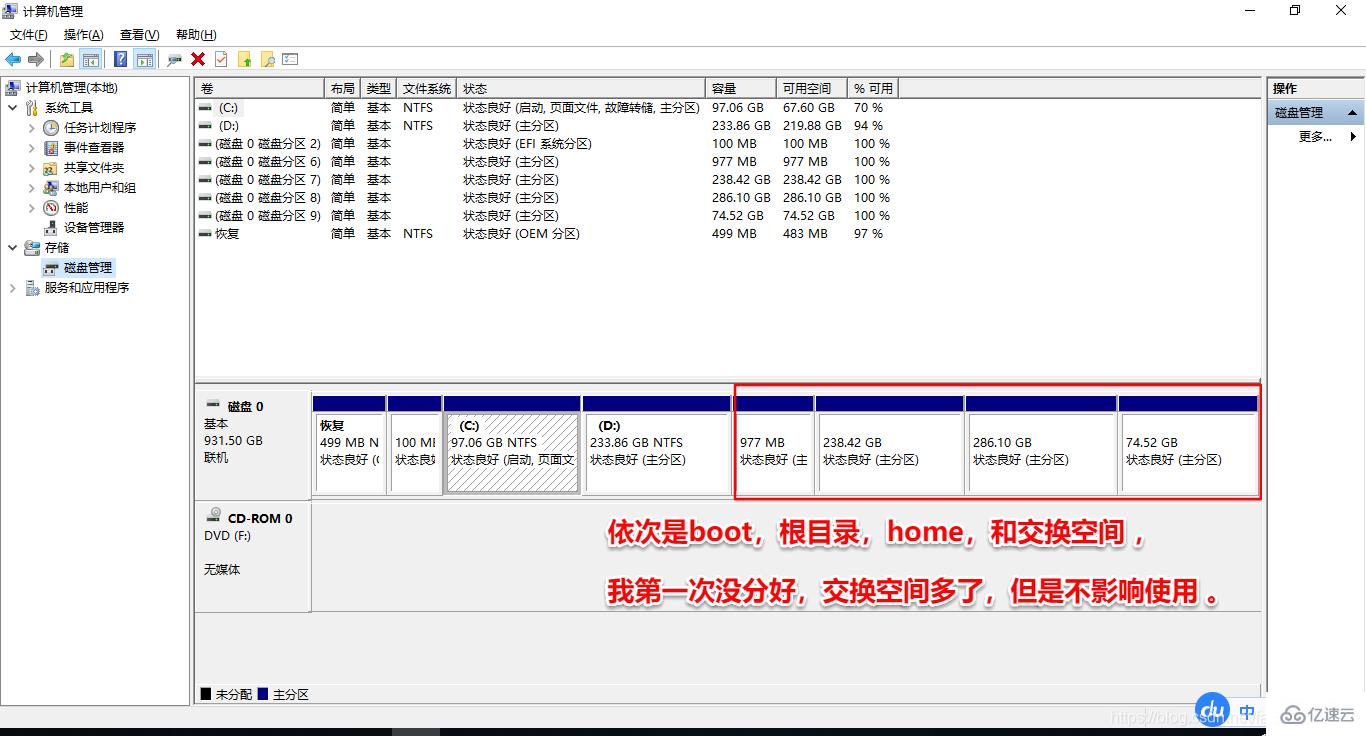Click the gray Forward arrow in toolbar

[36, 60]
